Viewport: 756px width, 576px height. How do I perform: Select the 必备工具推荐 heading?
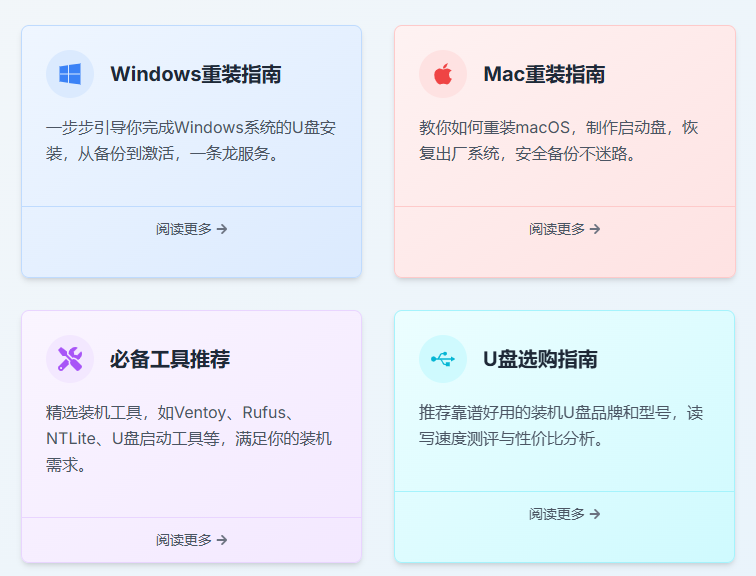tap(170, 359)
